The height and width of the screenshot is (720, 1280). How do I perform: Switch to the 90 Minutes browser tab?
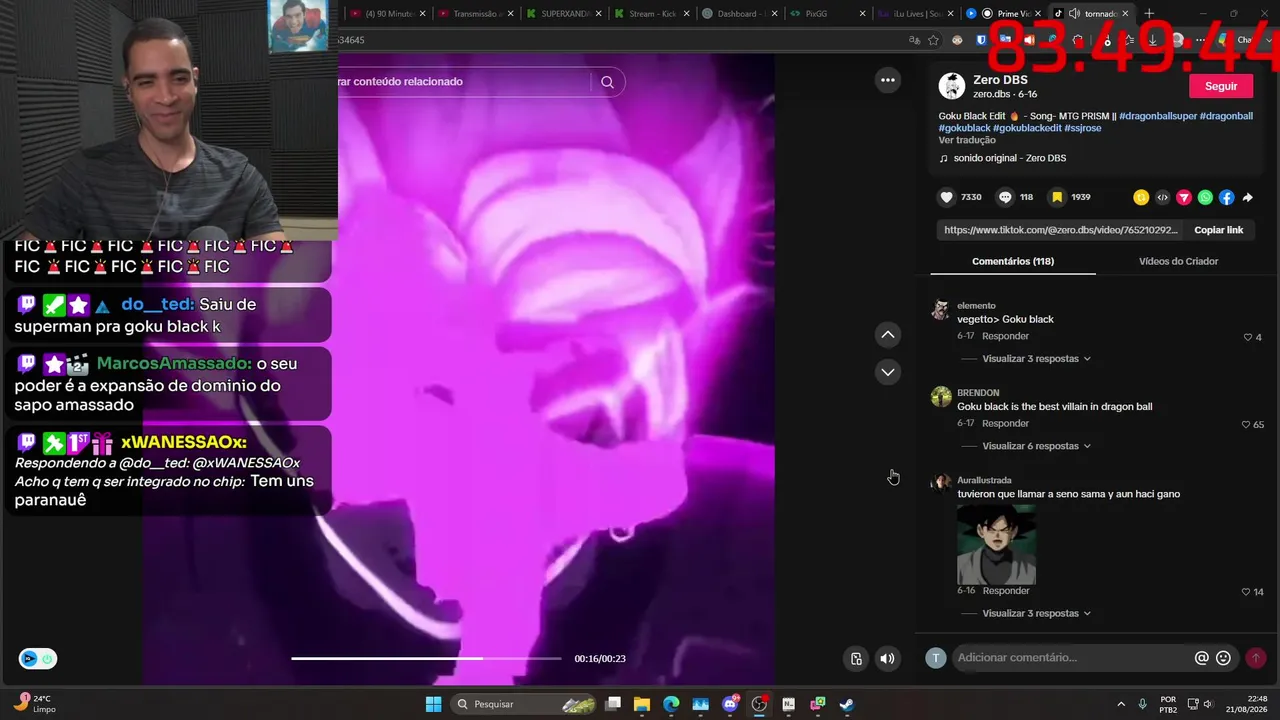pyautogui.click(x=386, y=14)
